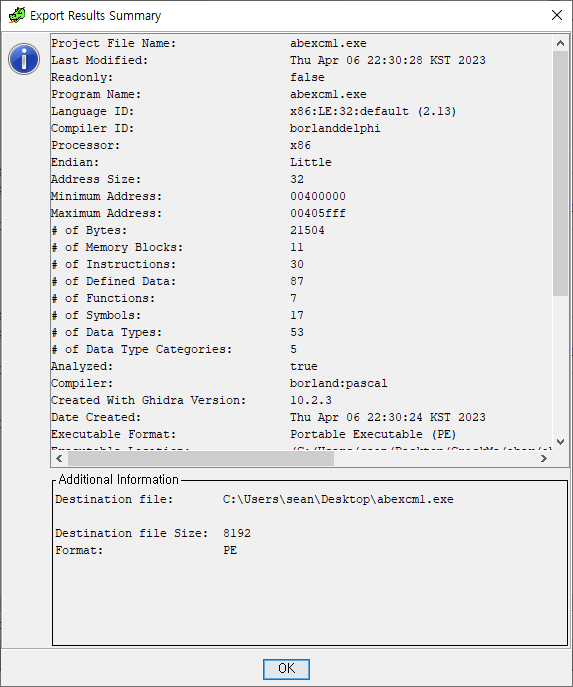573x687 pixels.
Task: Click the blue information icon
Action: [x=24, y=59]
